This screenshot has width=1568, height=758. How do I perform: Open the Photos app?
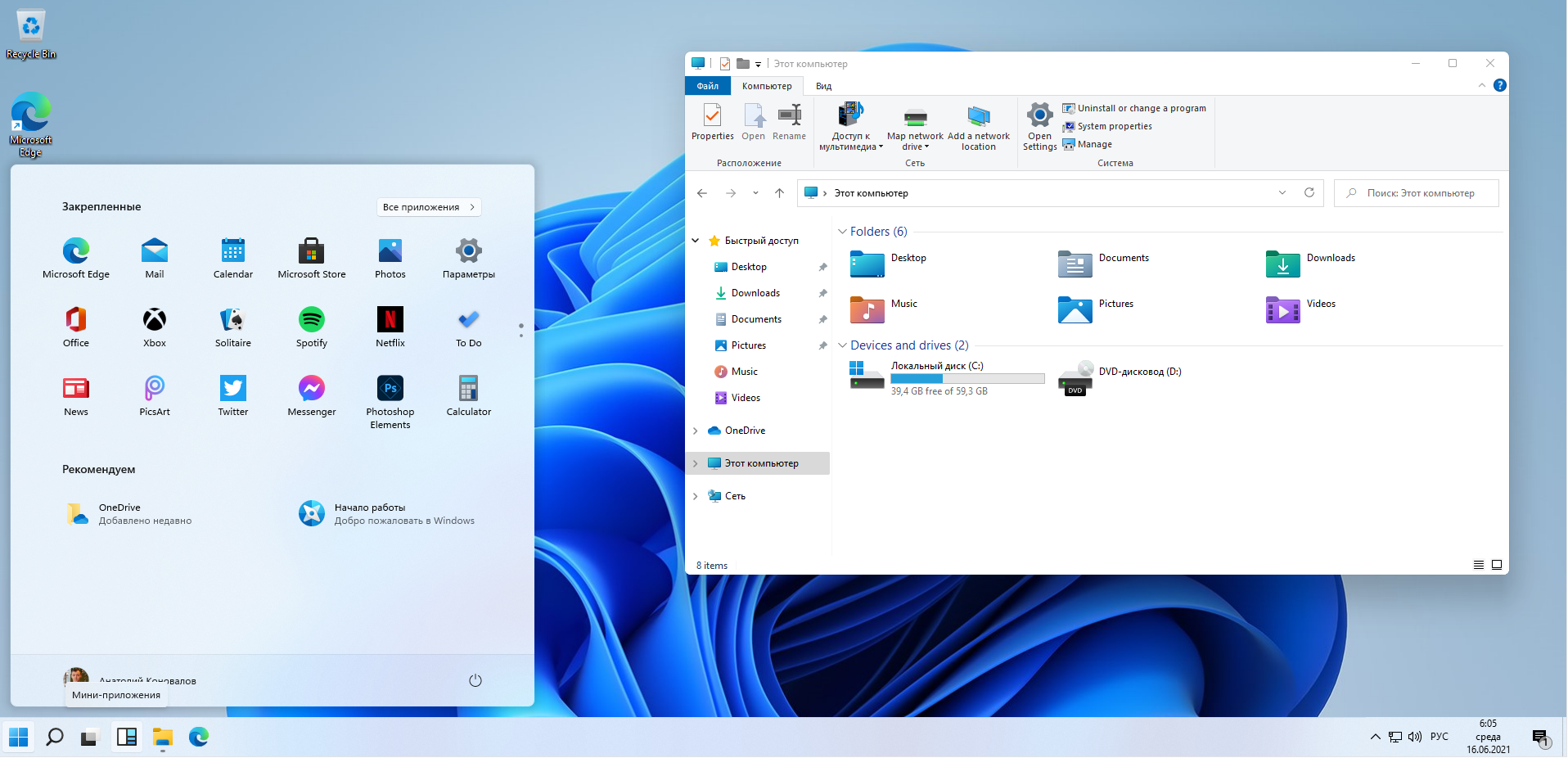(x=390, y=258)
